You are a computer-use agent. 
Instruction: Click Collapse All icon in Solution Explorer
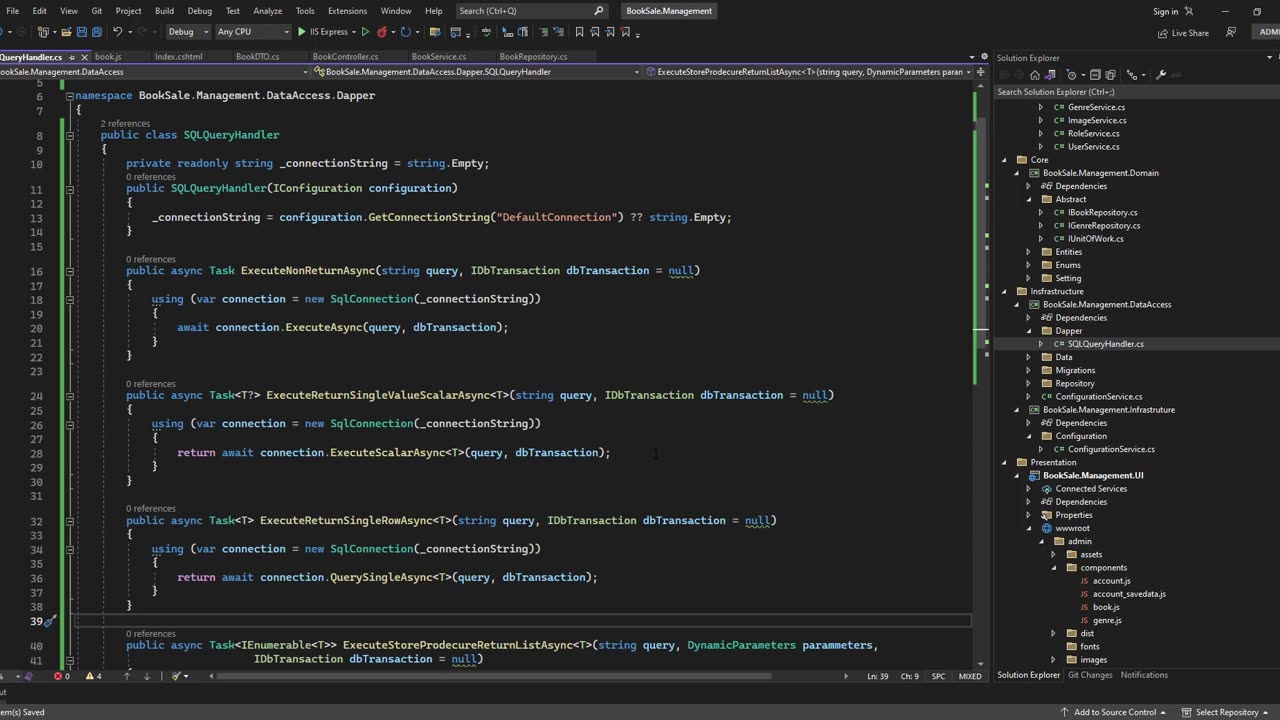1095,75
